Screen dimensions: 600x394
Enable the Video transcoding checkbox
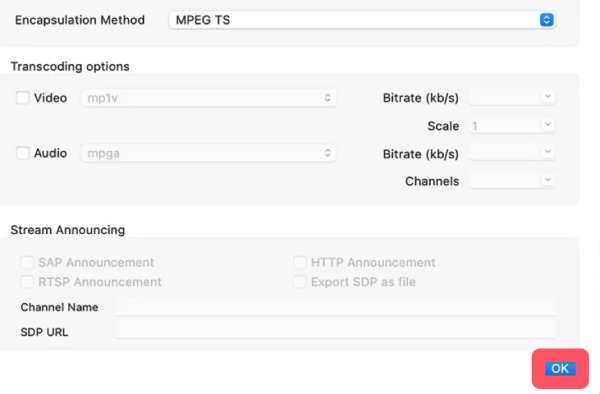[22, 98]
